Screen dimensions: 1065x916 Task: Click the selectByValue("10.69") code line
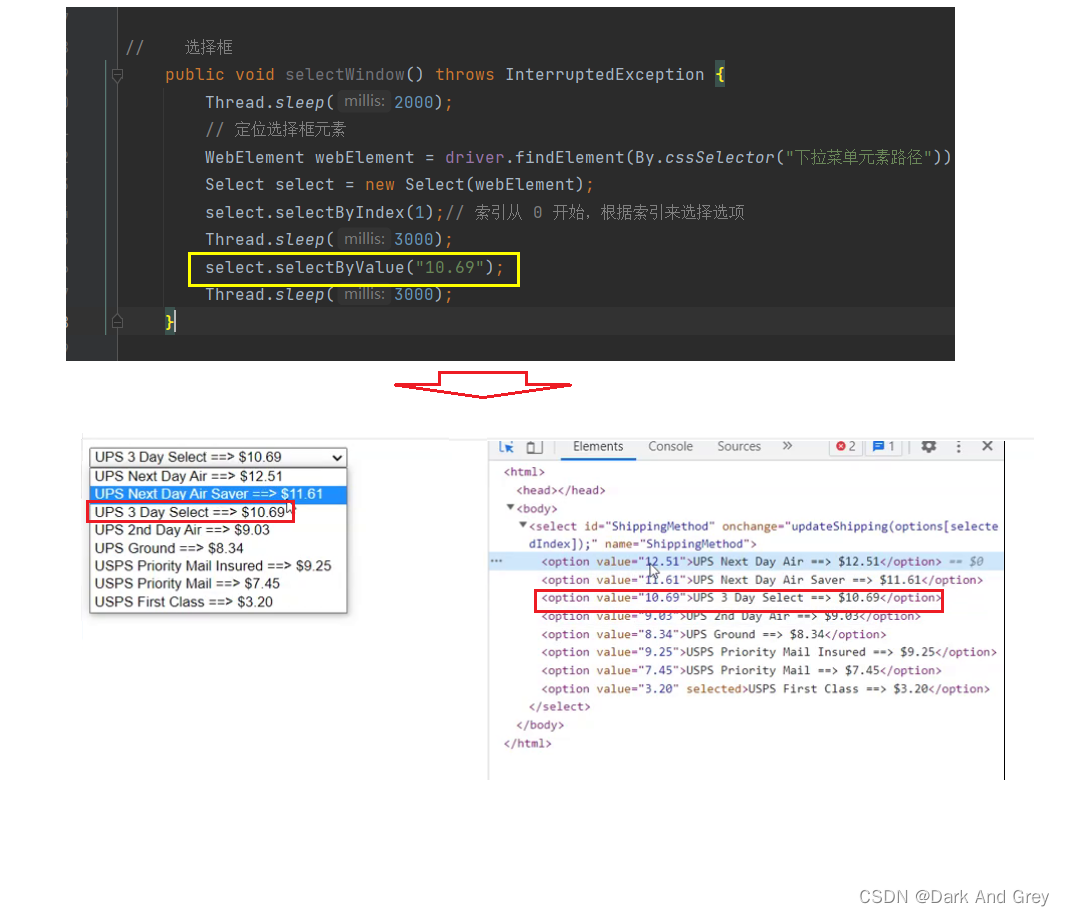(354, 268)
